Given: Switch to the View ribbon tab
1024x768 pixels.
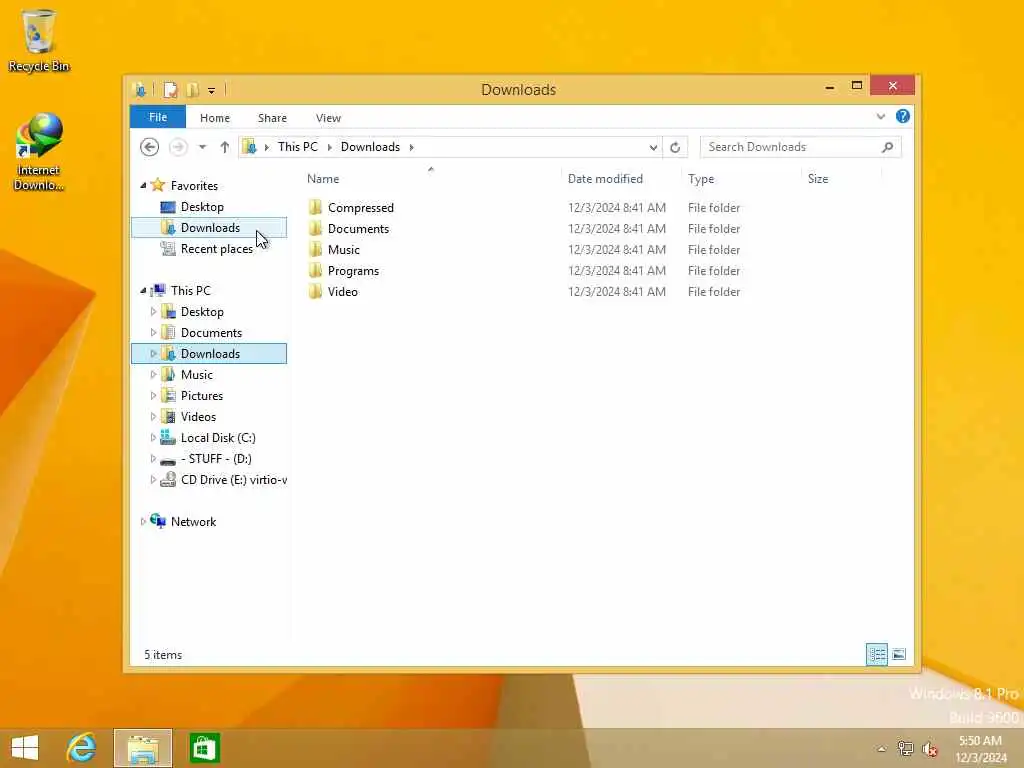Looking at the screenshot, I should [x=328, y=118].
